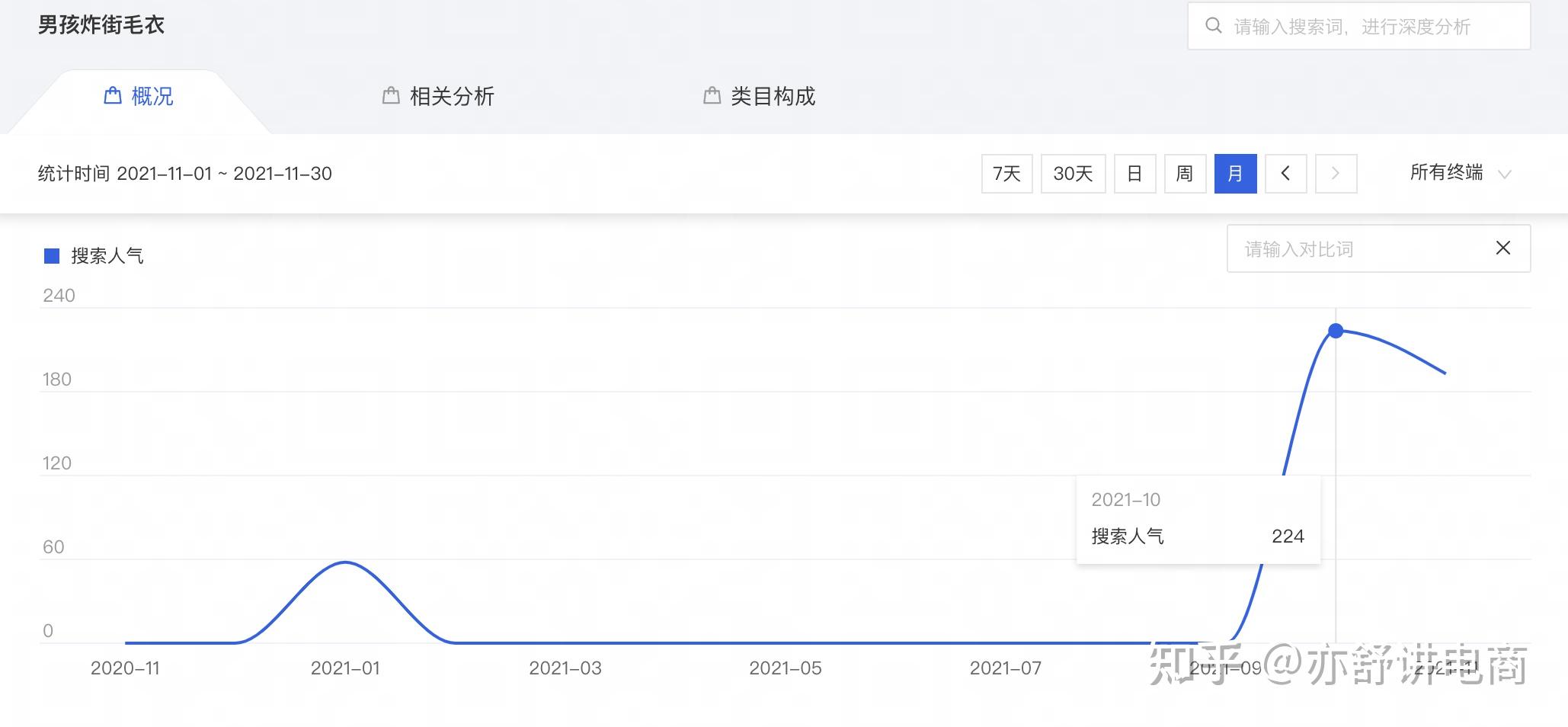Viewport: 1568px width, 727px height.
Task: Choose the 30天 range button
Action: point(1073,174)
